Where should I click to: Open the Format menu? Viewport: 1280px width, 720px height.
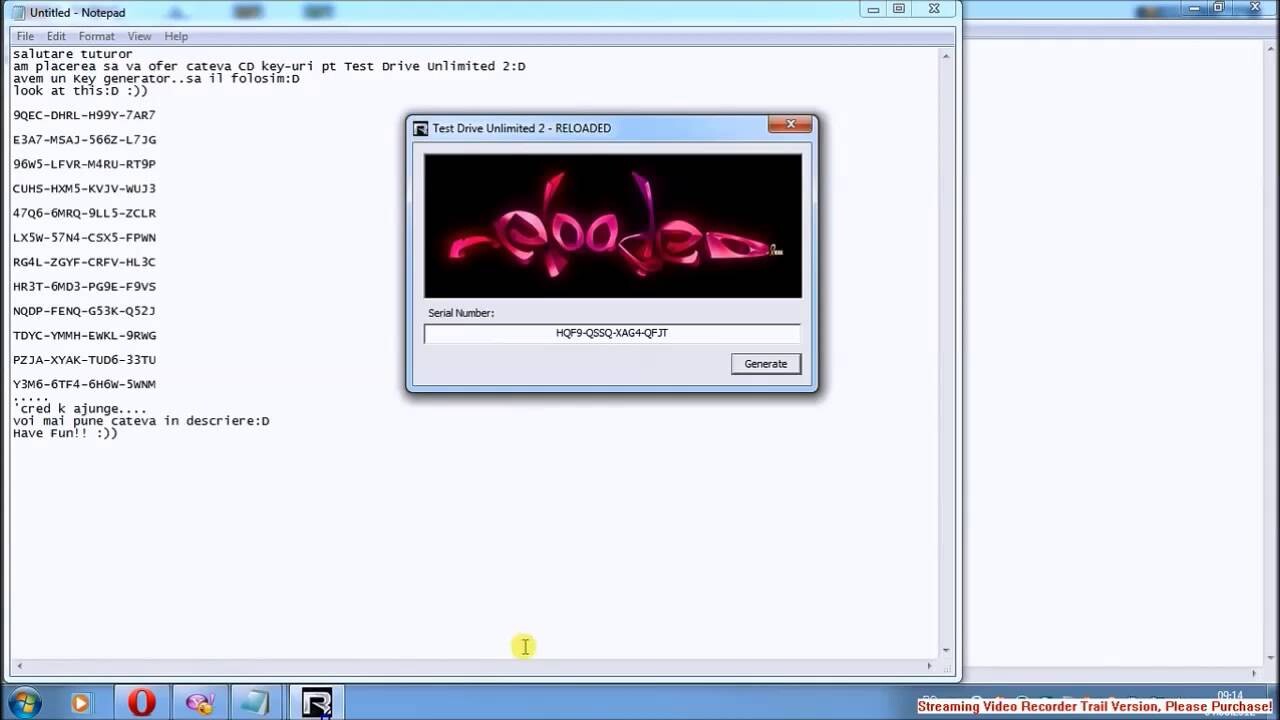pos(97,36)
